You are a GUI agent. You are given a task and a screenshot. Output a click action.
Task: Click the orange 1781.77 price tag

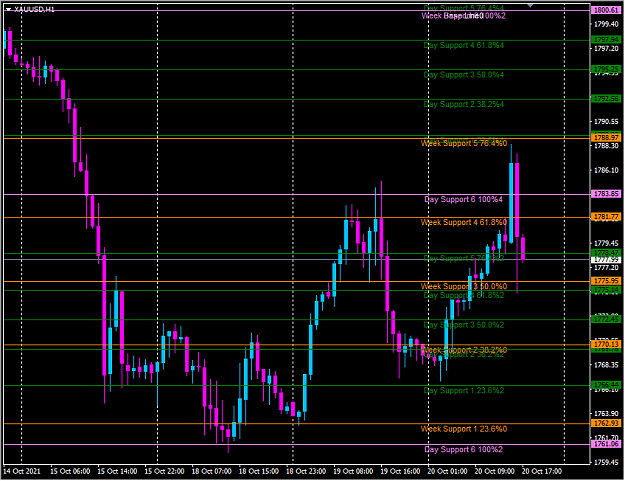606,217
